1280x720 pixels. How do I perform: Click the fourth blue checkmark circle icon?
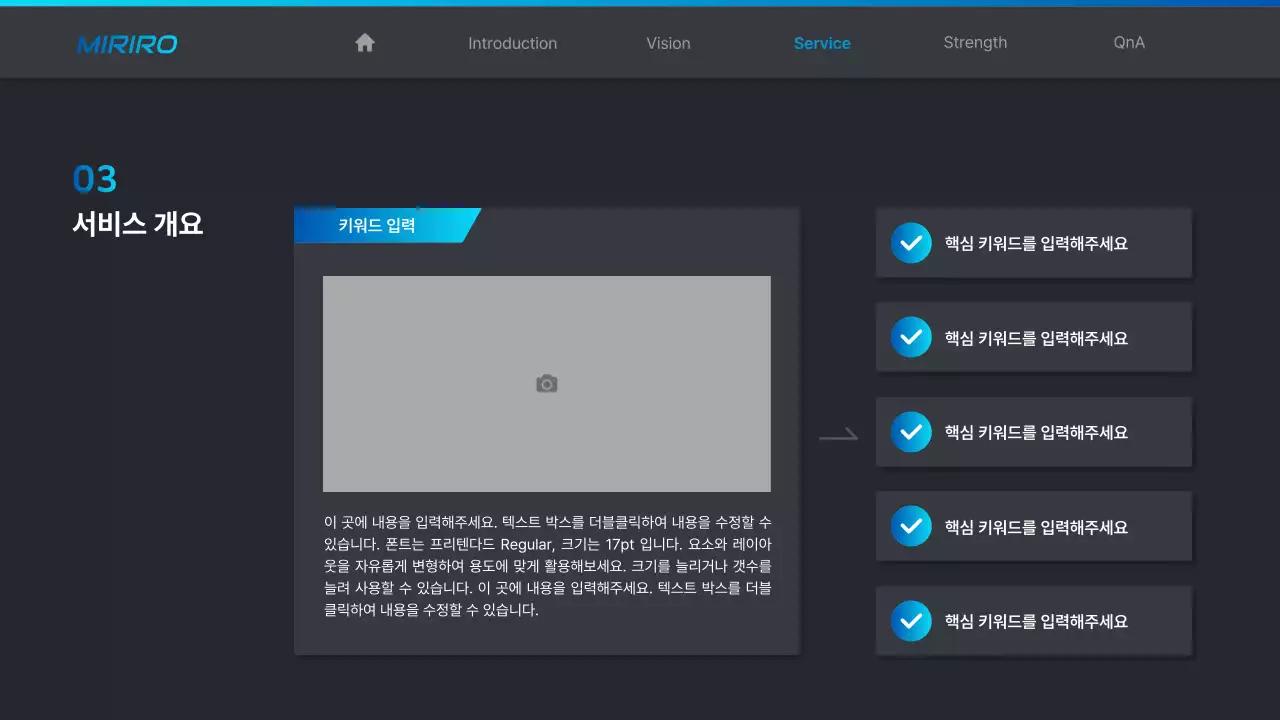[x=911, y=526]
